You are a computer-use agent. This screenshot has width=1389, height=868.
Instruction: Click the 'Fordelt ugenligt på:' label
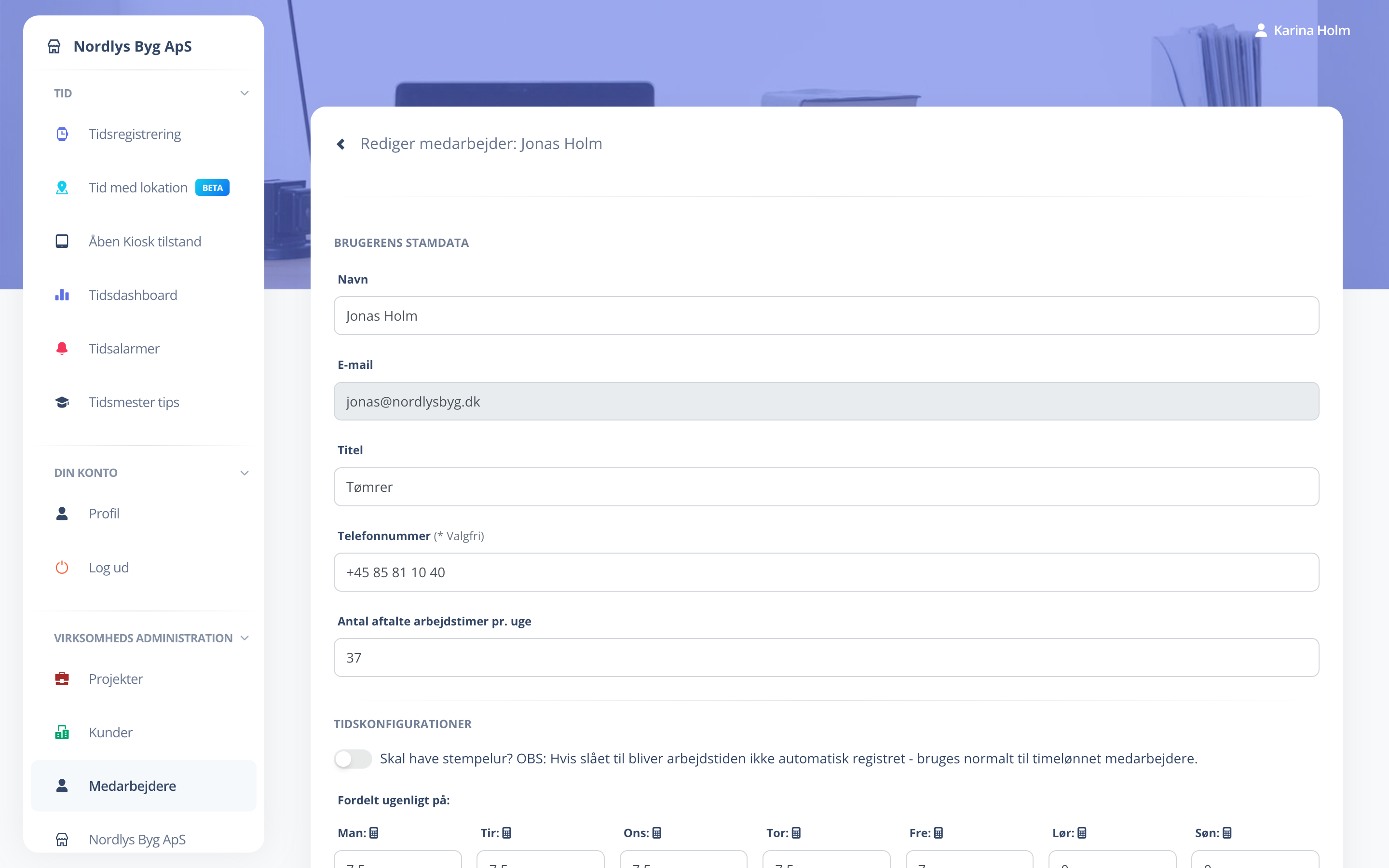[394, 800]
